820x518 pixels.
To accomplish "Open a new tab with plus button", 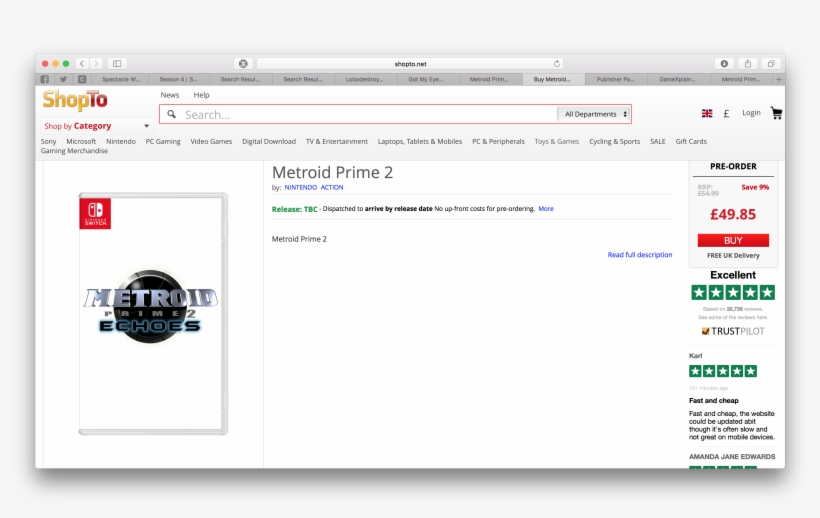I will 779,79.
